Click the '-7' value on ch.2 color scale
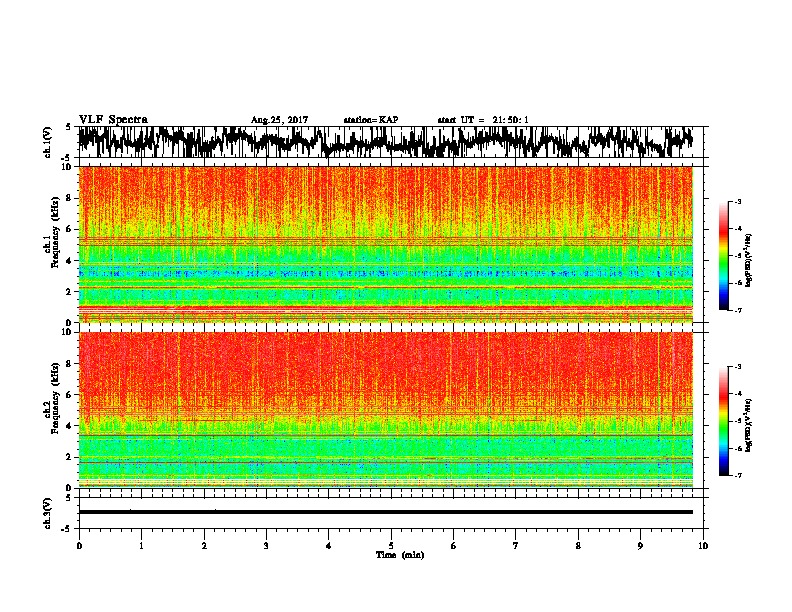792x612 pixels. (738, 476)
